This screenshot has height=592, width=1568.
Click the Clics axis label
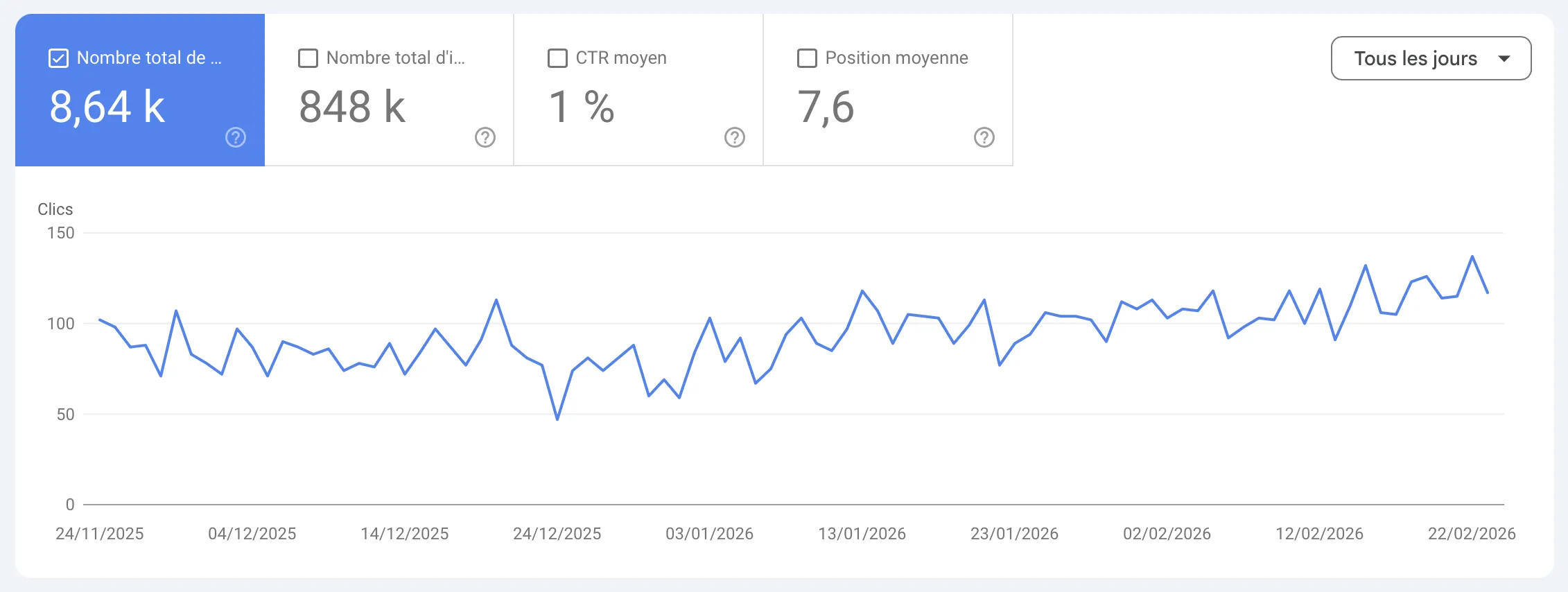coord(55,209)
